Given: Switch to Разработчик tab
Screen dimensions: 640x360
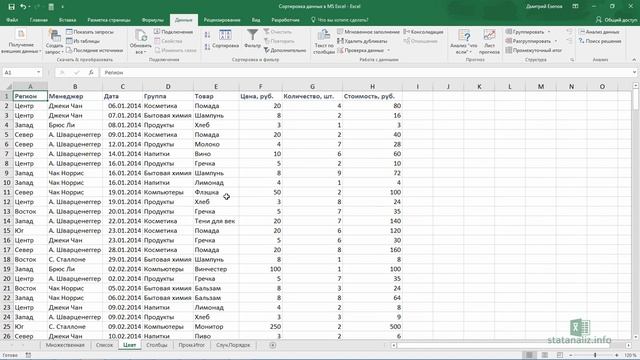Looking at the screenshot, I should [285, 20].
